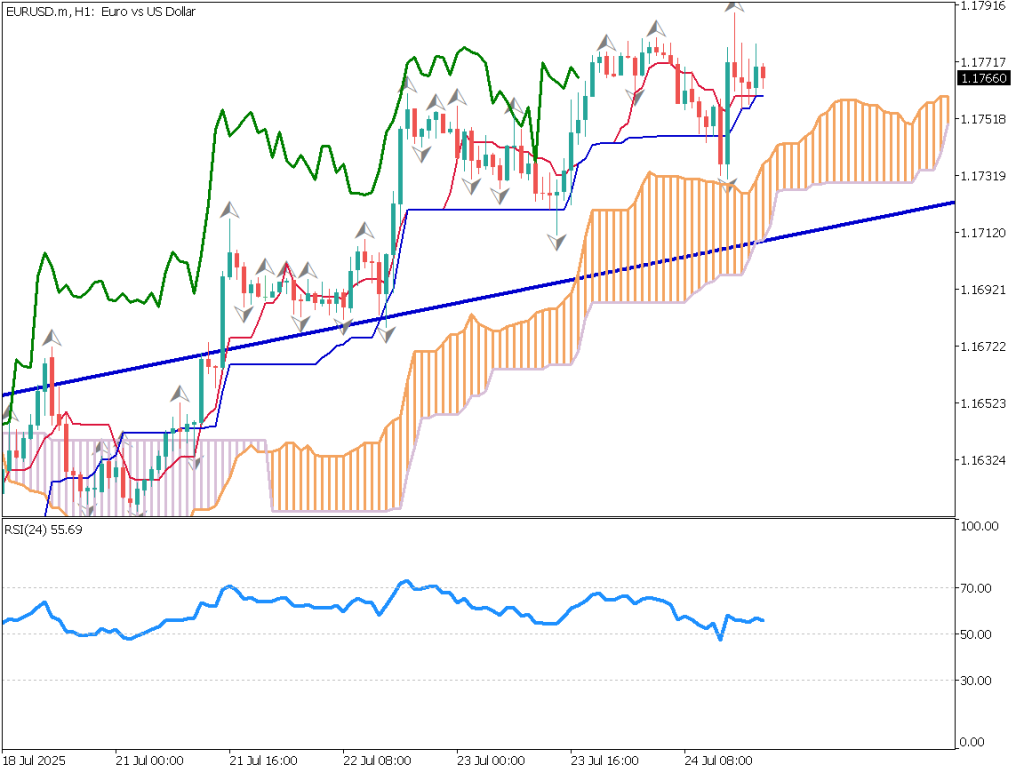This screenshot has width=1024, height=773.
Task: Select up fractal arrow above 21 Jul 16:00 spike
Action: 230,209
